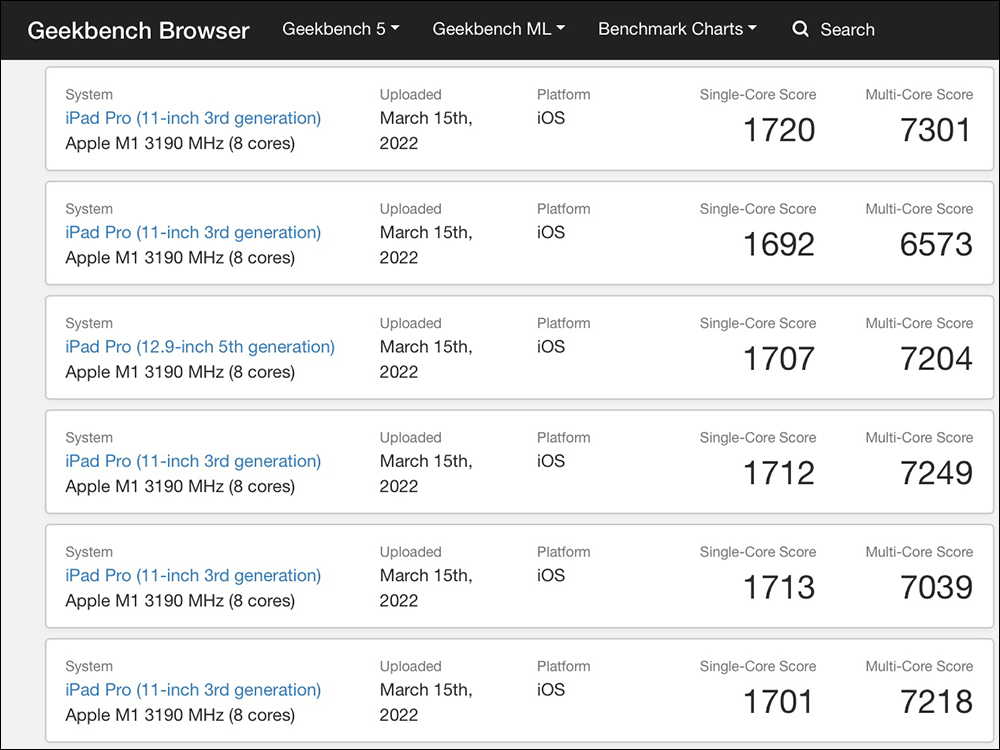
Task: Click the magnifying glass search icon
Action: [x=800, y=29]
